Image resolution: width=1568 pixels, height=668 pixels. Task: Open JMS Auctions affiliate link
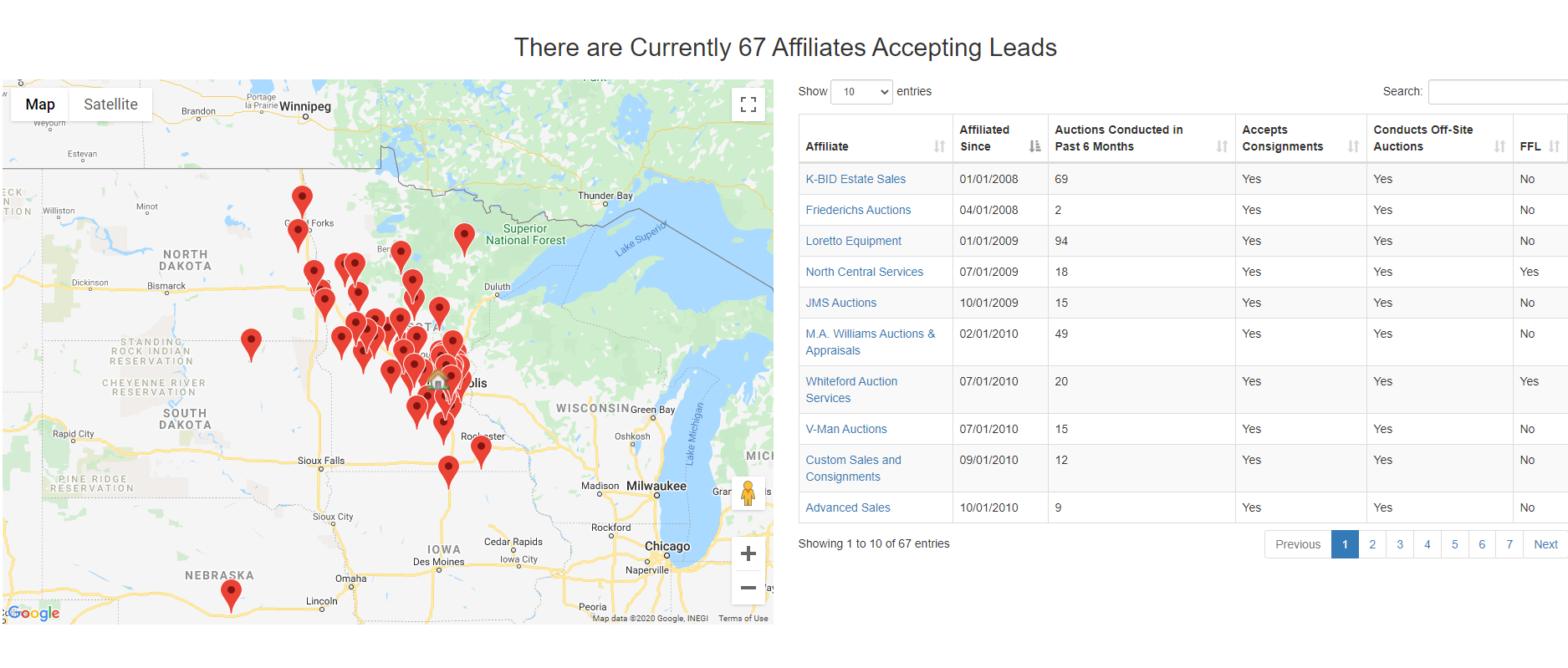(x=840, y=303)
